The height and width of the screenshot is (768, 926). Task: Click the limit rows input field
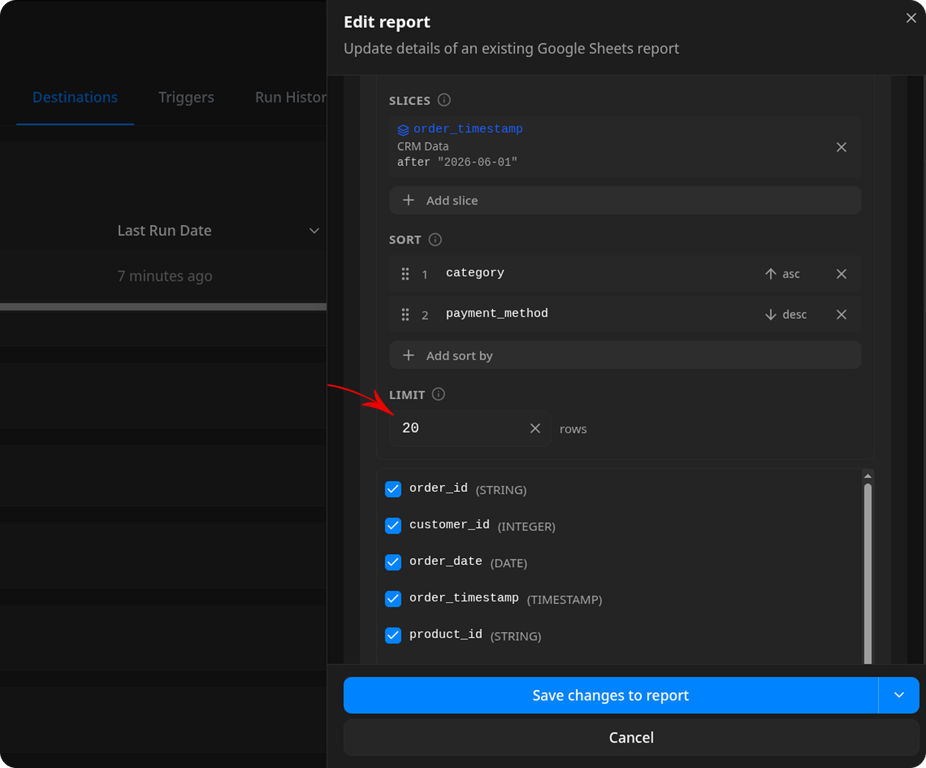[469, 428]
